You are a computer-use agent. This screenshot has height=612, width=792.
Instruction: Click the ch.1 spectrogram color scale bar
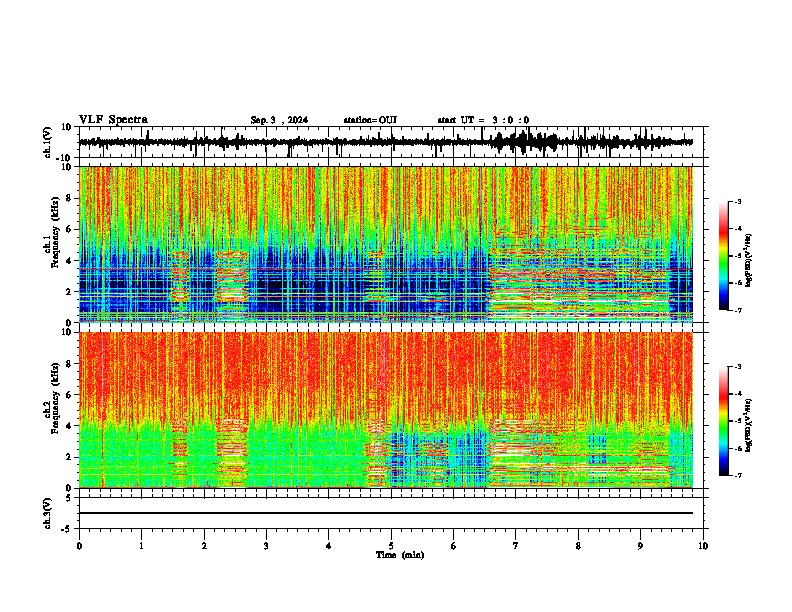[724, 256]
